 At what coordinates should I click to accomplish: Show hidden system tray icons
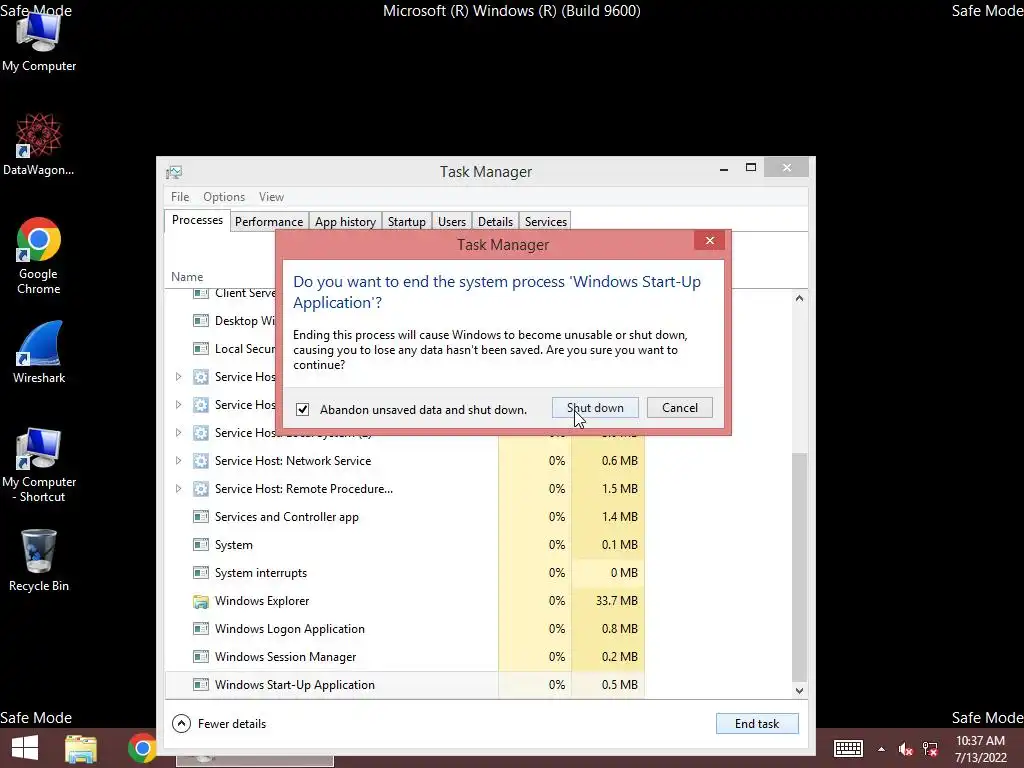(881, 749)
